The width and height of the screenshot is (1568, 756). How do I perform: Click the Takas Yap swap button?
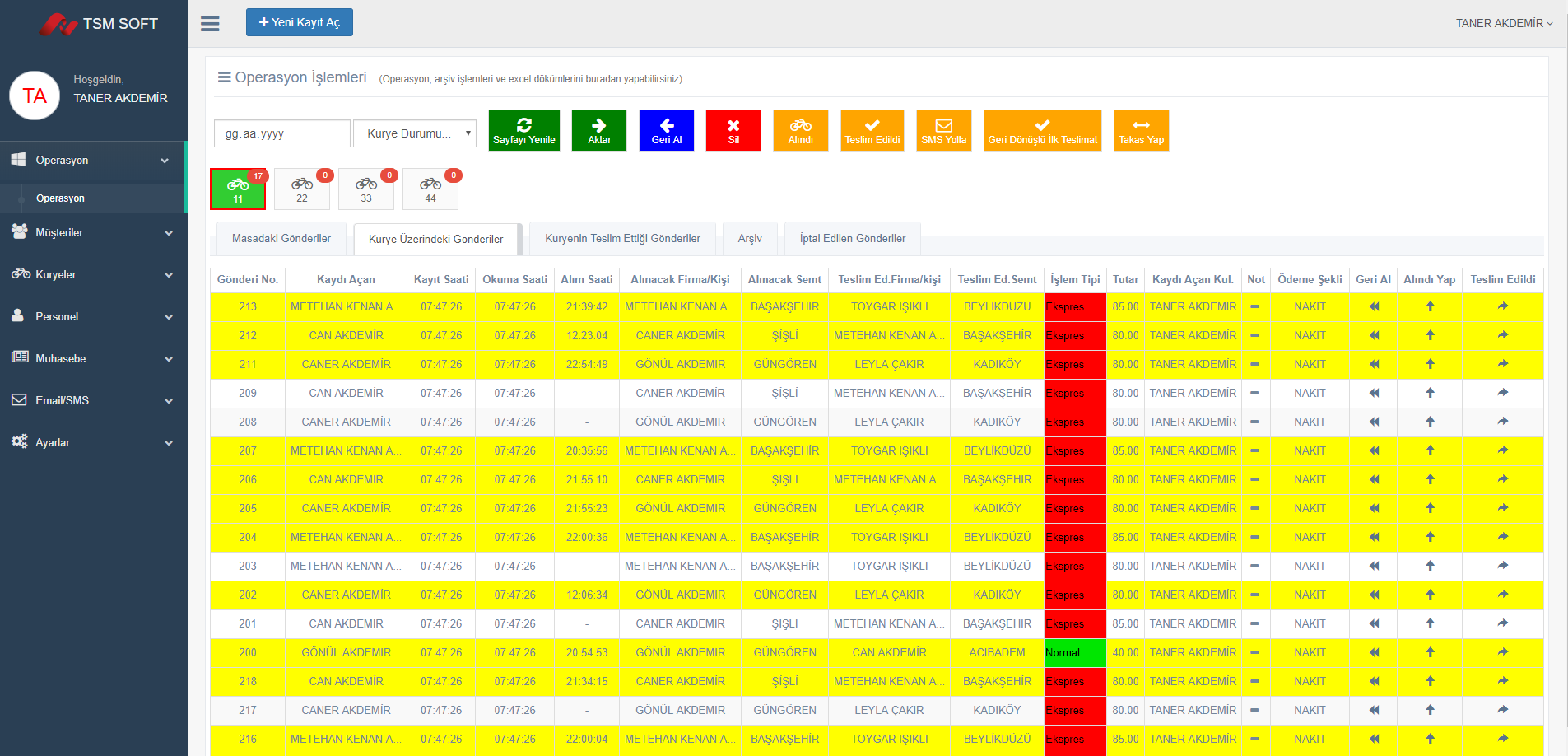click(1141, 131)
